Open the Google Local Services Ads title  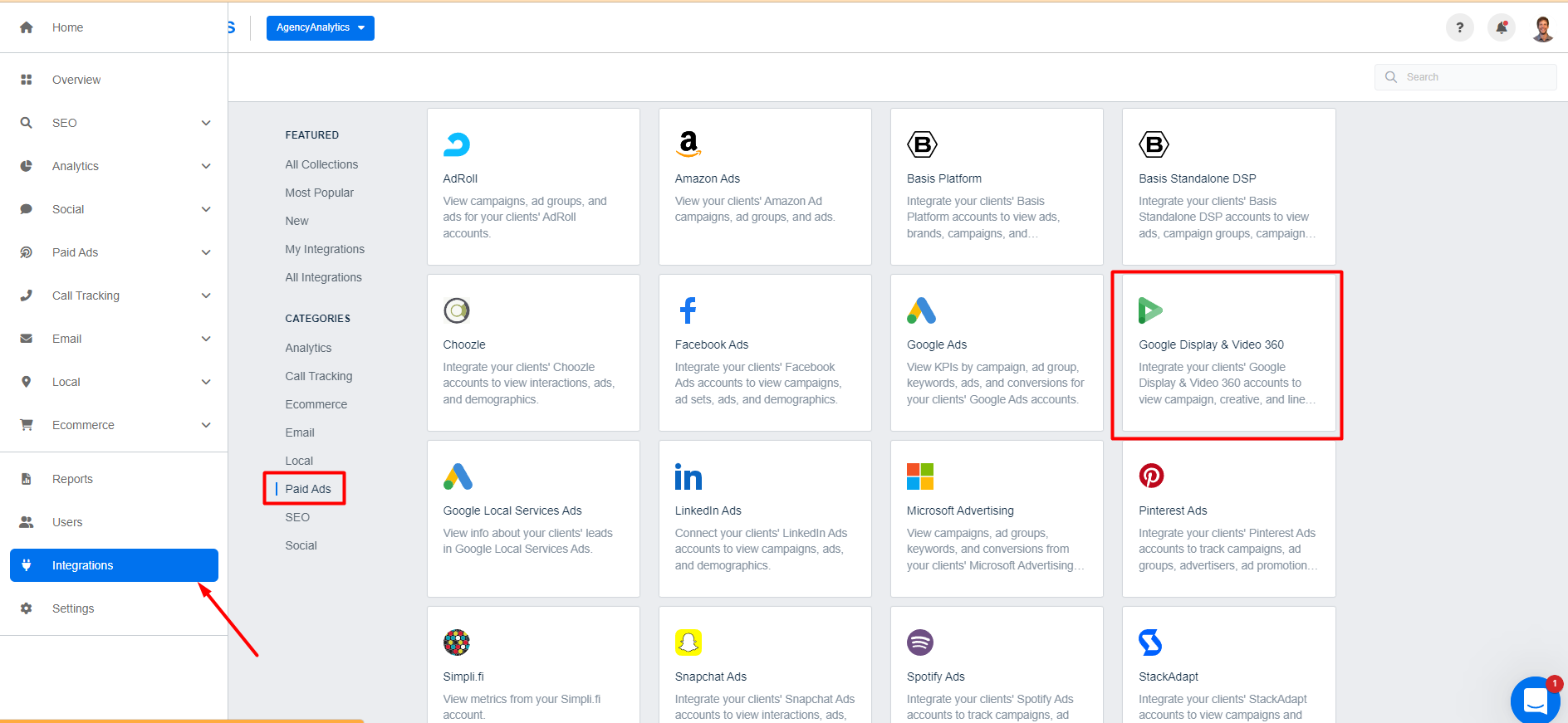tap(512, 510)
